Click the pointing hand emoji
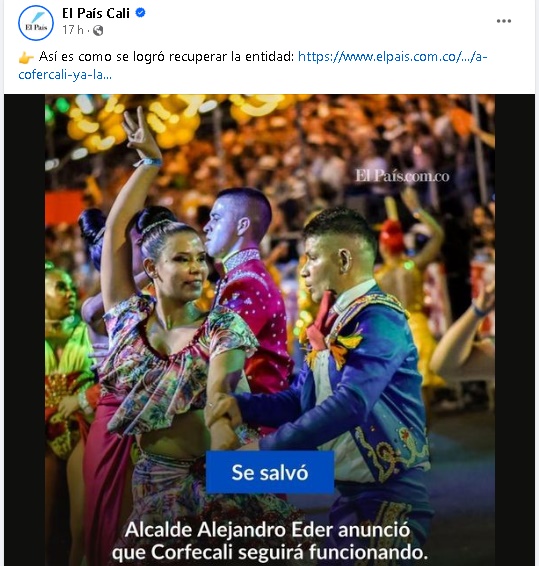 26,57
